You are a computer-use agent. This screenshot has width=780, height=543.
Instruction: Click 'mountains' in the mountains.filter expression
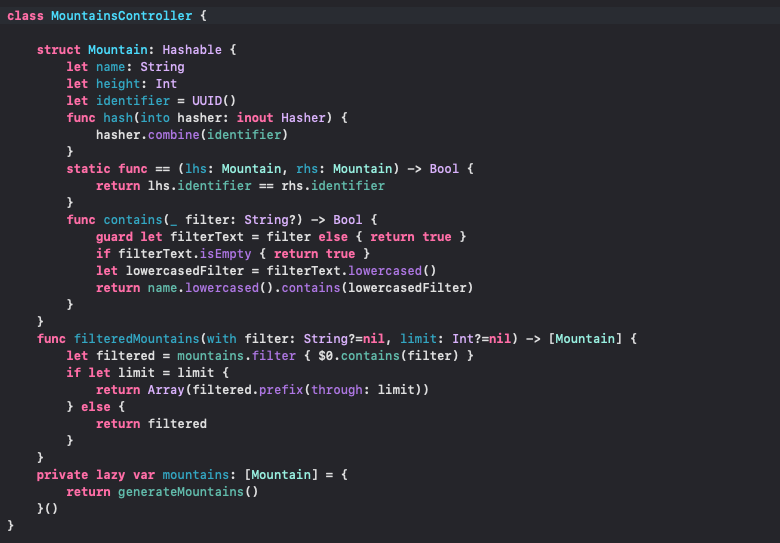[x=210, y=356]
